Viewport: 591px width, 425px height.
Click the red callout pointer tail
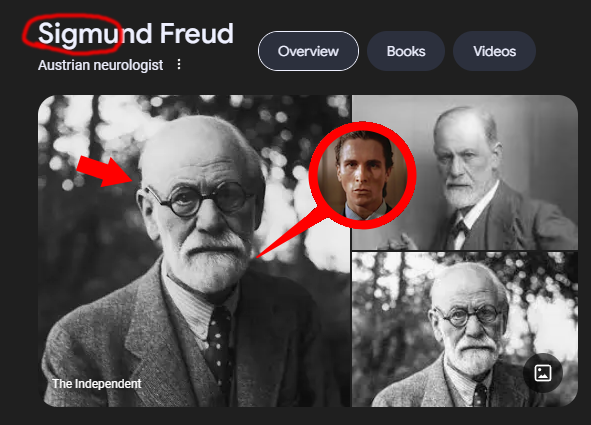point(290,237)
